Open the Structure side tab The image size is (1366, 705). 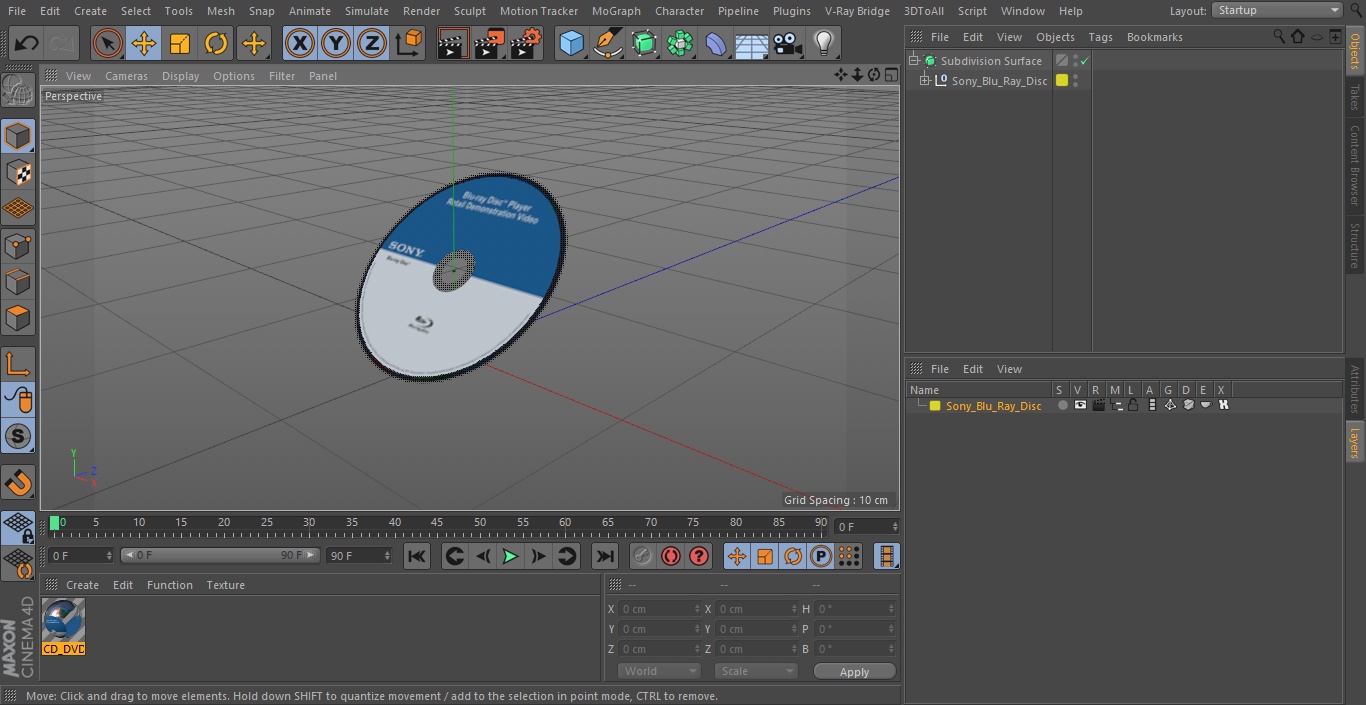1355,245
